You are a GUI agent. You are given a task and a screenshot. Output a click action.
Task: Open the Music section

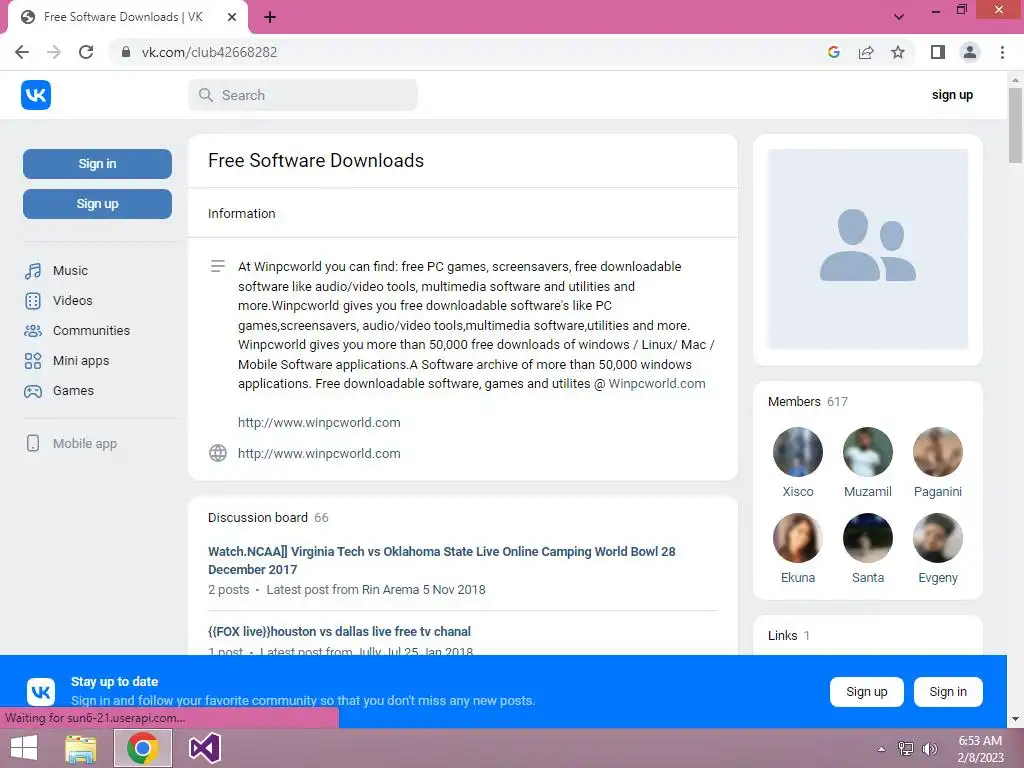coord(56,270)
